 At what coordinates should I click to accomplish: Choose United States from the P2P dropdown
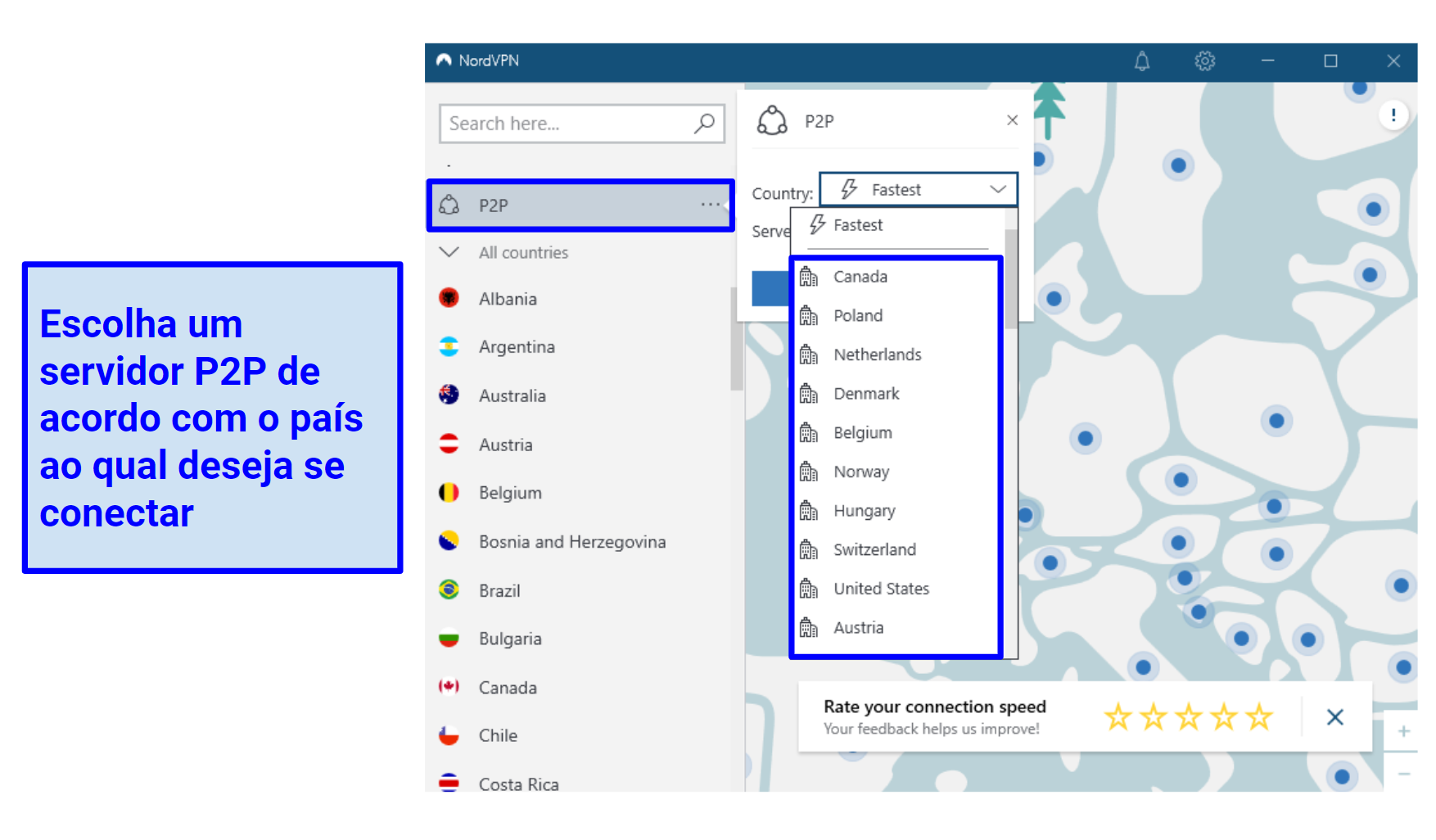pos(897,589)
